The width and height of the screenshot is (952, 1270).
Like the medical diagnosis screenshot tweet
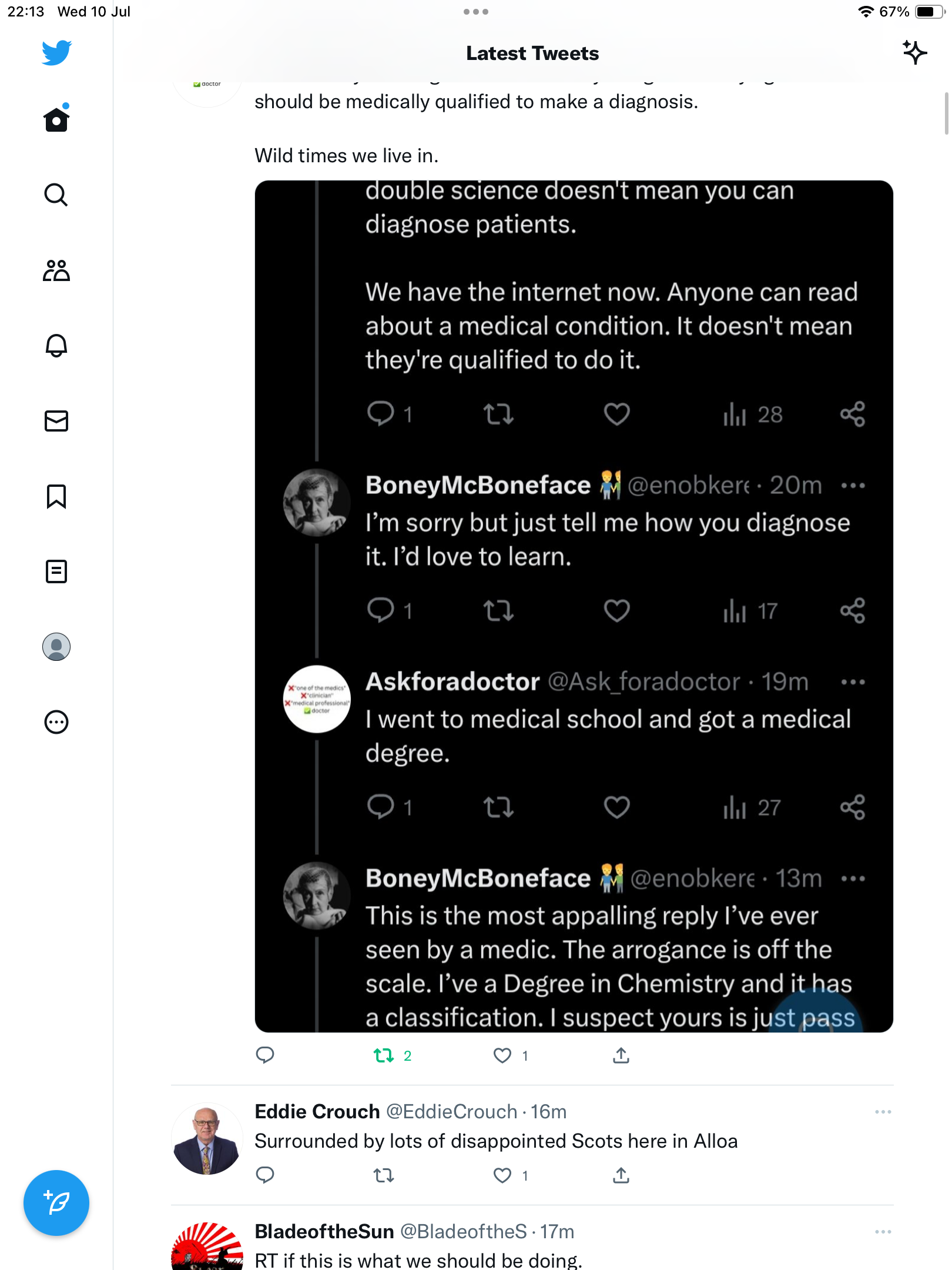point(502,1056)
